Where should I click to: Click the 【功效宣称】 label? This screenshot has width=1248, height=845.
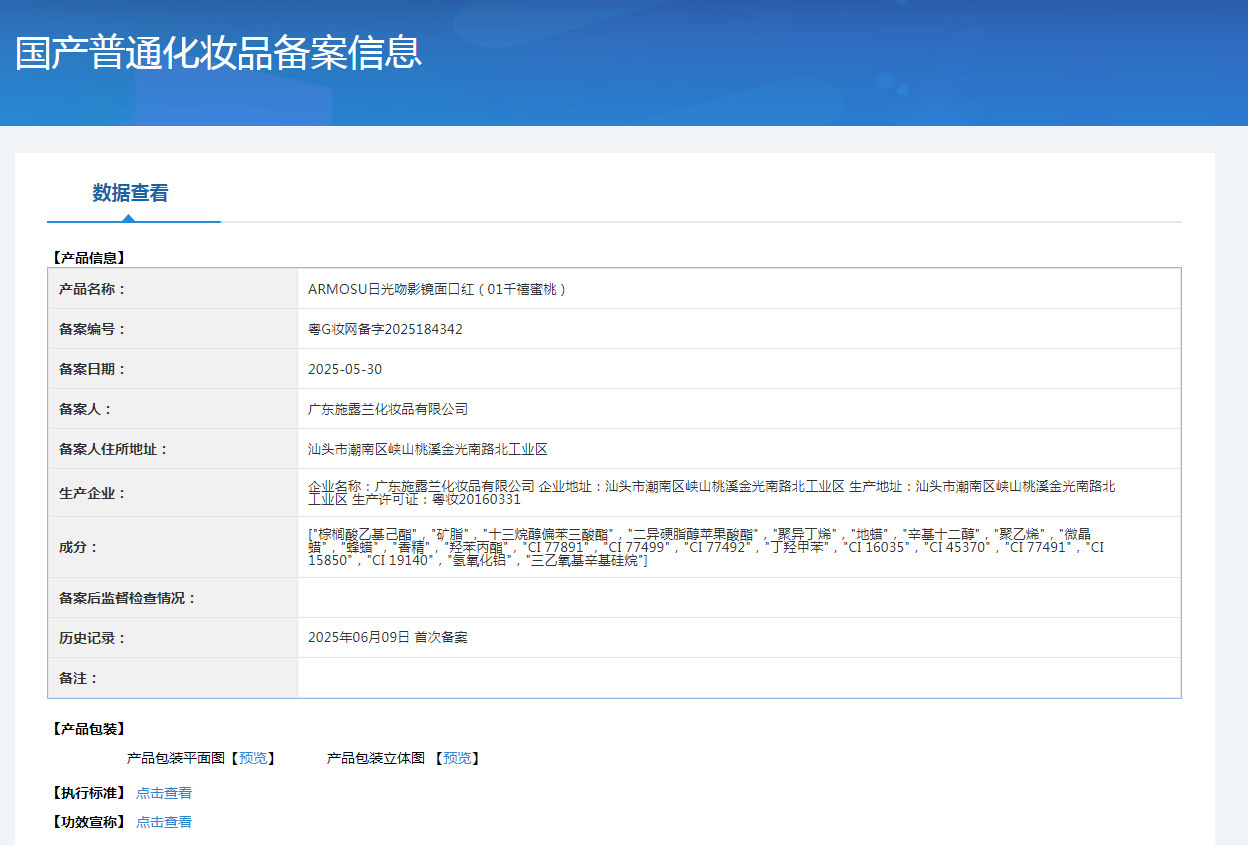(89, 822)
